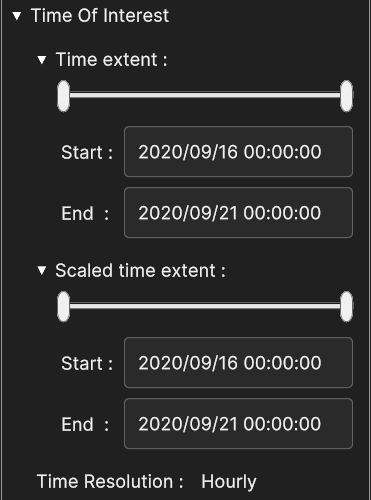Click the middle of Time extent slider track
This screenshot has width=371, height=500.
coord(205,96)
